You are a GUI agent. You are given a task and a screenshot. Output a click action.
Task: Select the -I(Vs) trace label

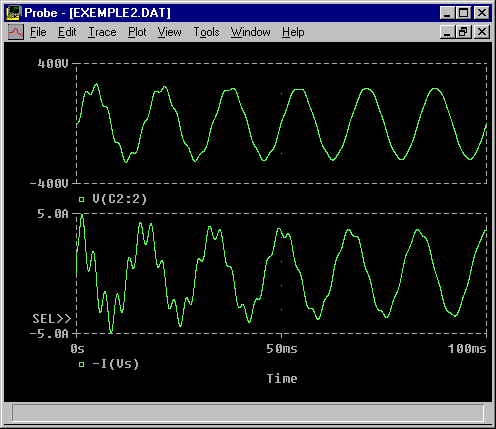click(115, 364)
